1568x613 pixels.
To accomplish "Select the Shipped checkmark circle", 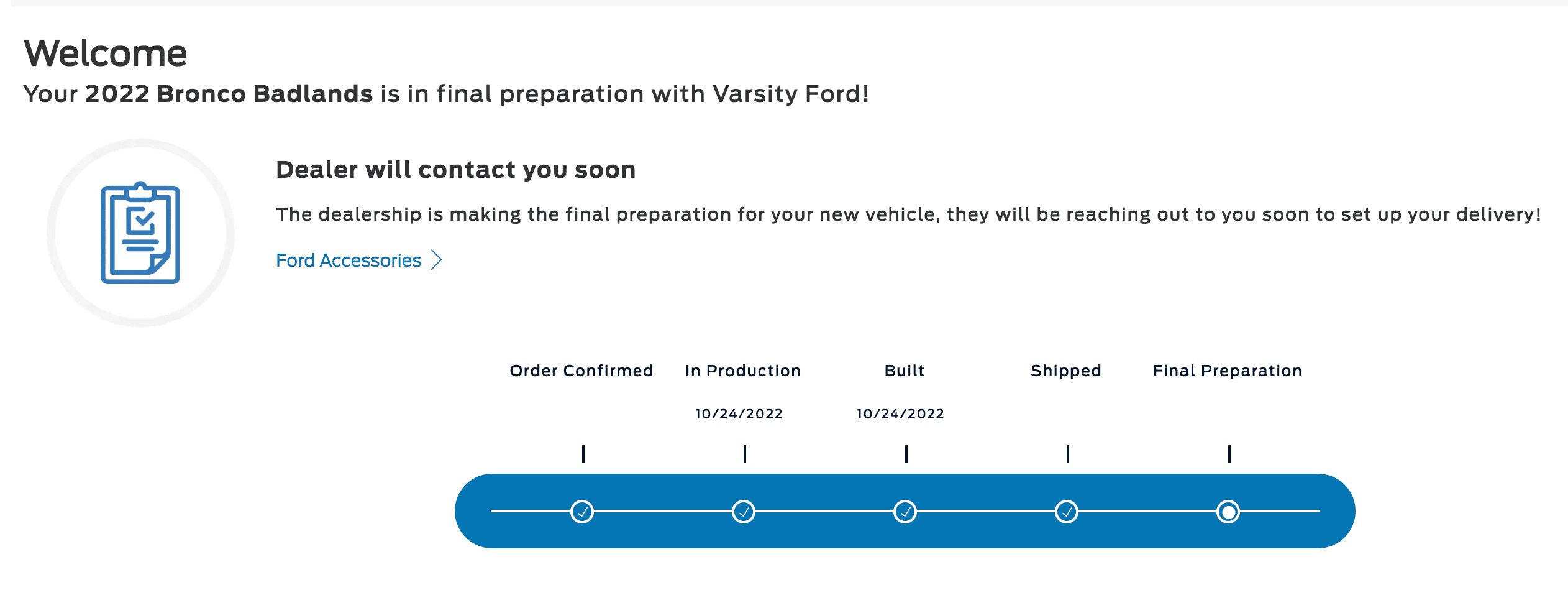I will [1067, 512].
